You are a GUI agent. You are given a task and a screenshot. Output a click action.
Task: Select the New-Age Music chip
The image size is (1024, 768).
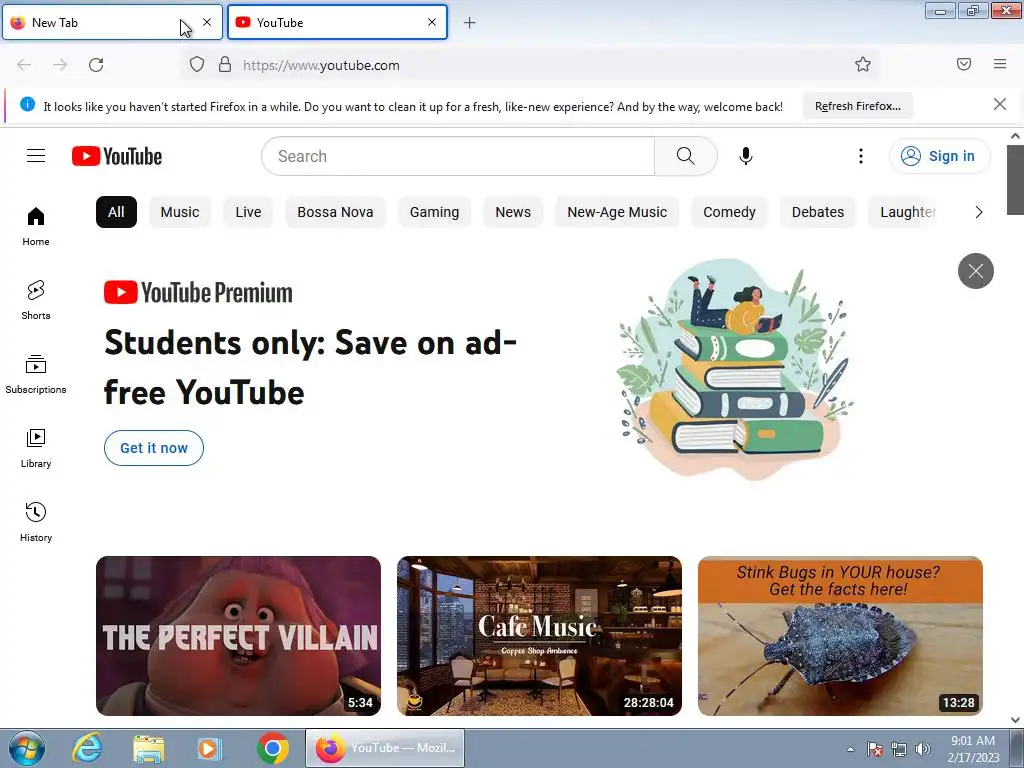[617, 212]
